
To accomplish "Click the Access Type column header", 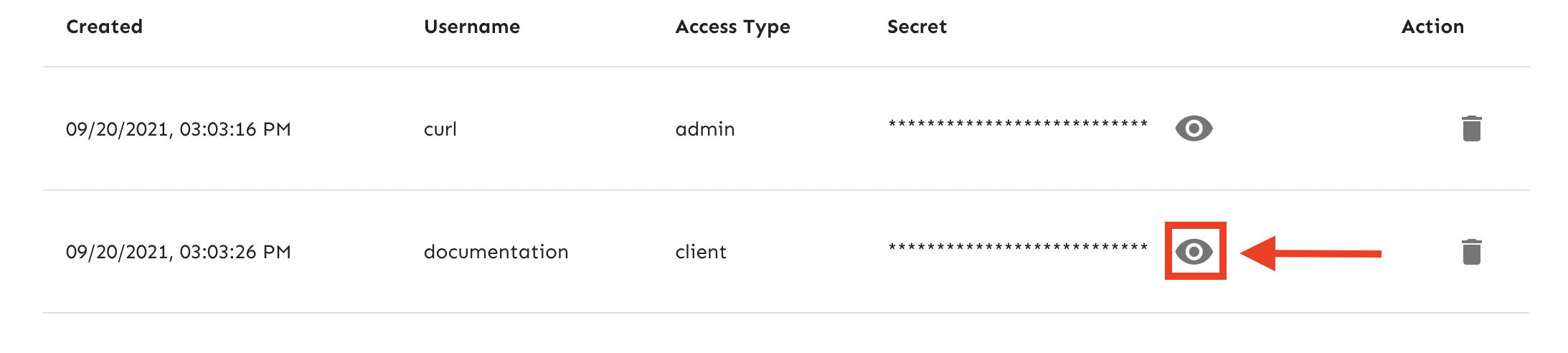I will point(732,27).
